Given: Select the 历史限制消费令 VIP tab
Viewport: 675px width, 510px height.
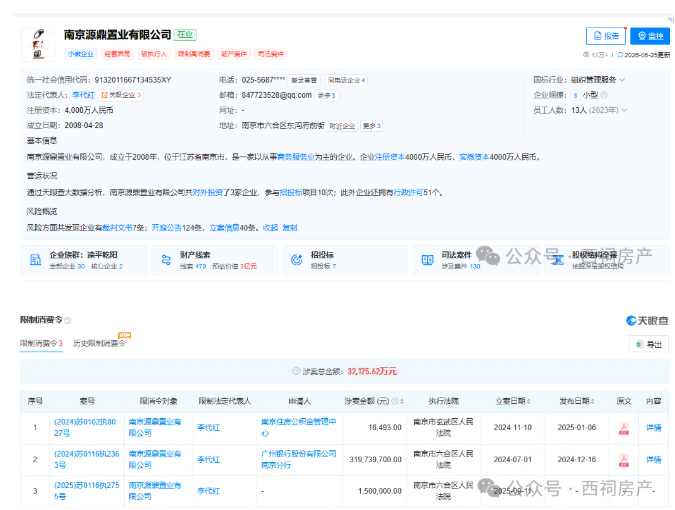Looking at the screenshot, I should [x=99, y=343].
